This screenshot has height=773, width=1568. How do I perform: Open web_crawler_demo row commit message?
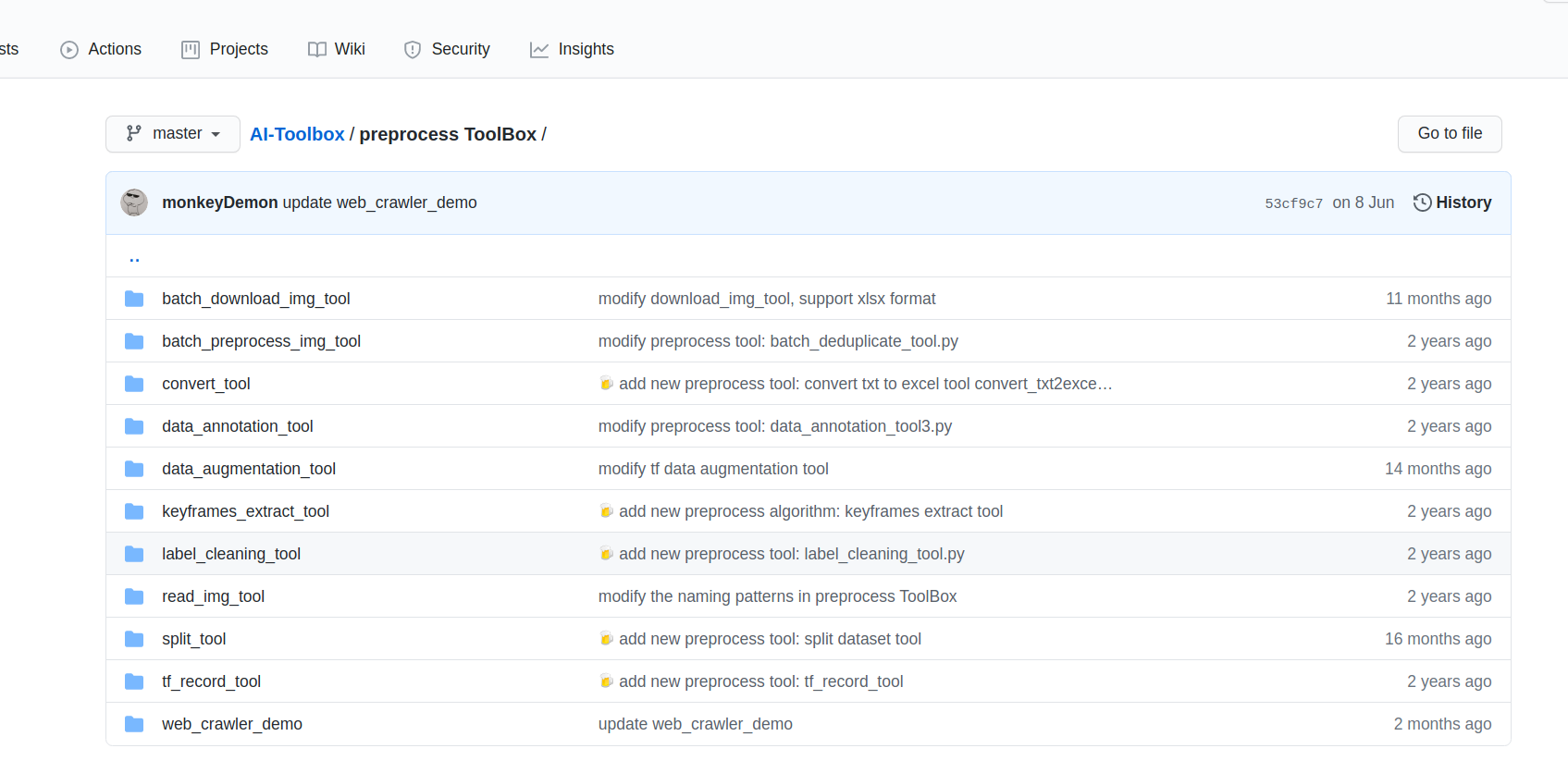(x=695, y=724)
